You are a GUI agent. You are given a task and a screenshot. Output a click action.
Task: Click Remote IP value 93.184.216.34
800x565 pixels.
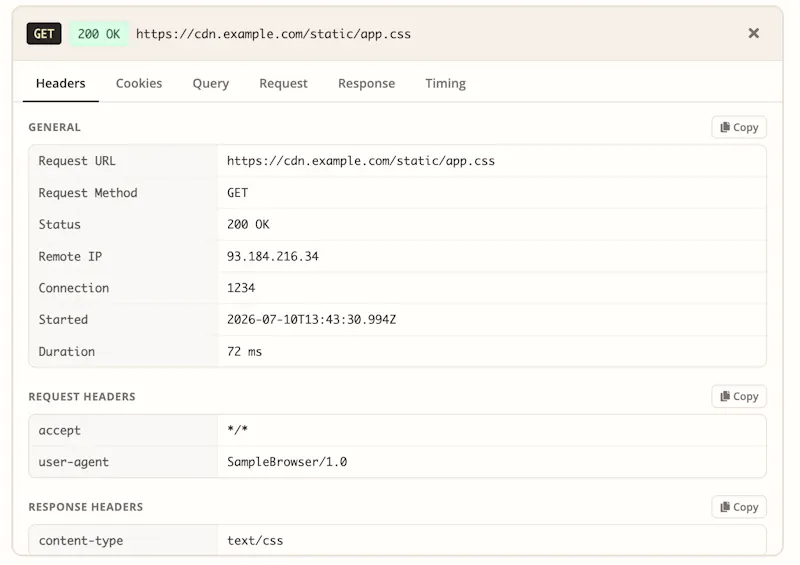pyautogui.click(x=272, y=256)
